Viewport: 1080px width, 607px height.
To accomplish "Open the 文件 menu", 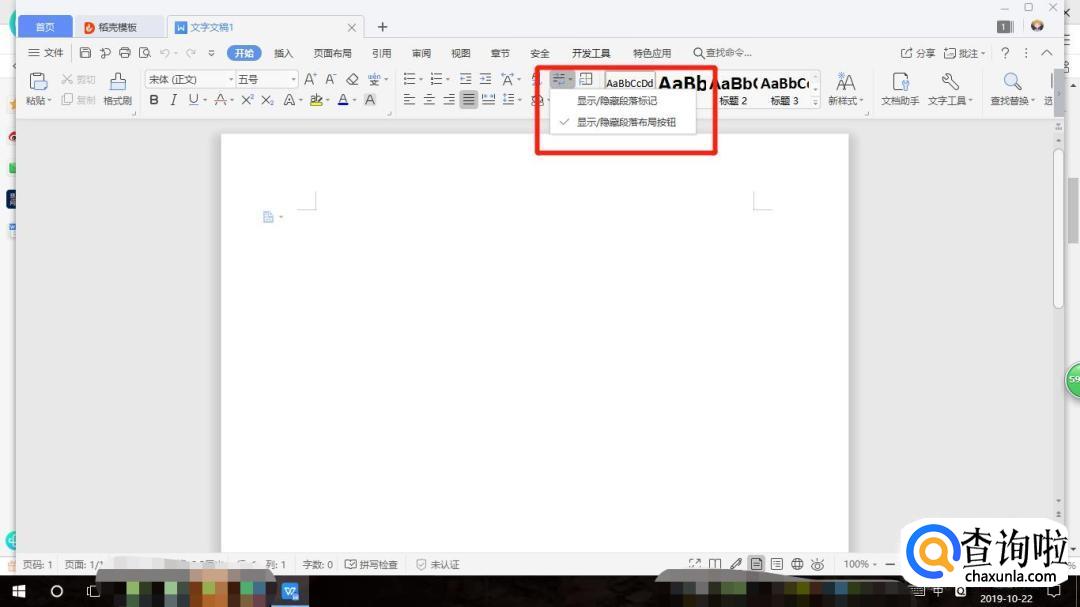I will 45,52.
